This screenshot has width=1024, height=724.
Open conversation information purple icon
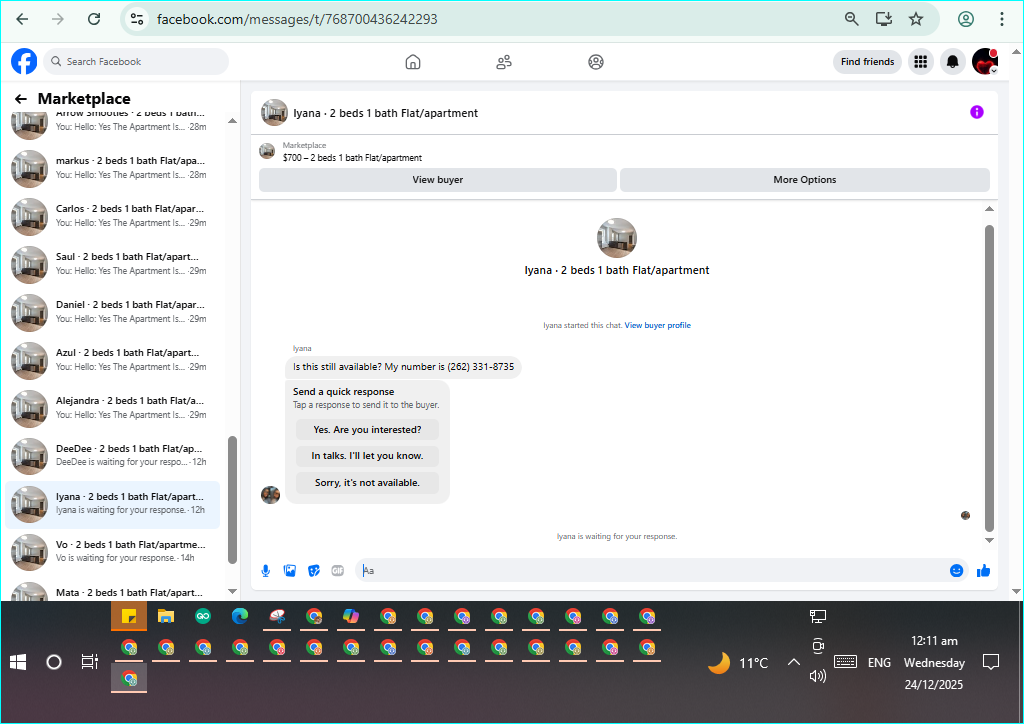point(976,112)
